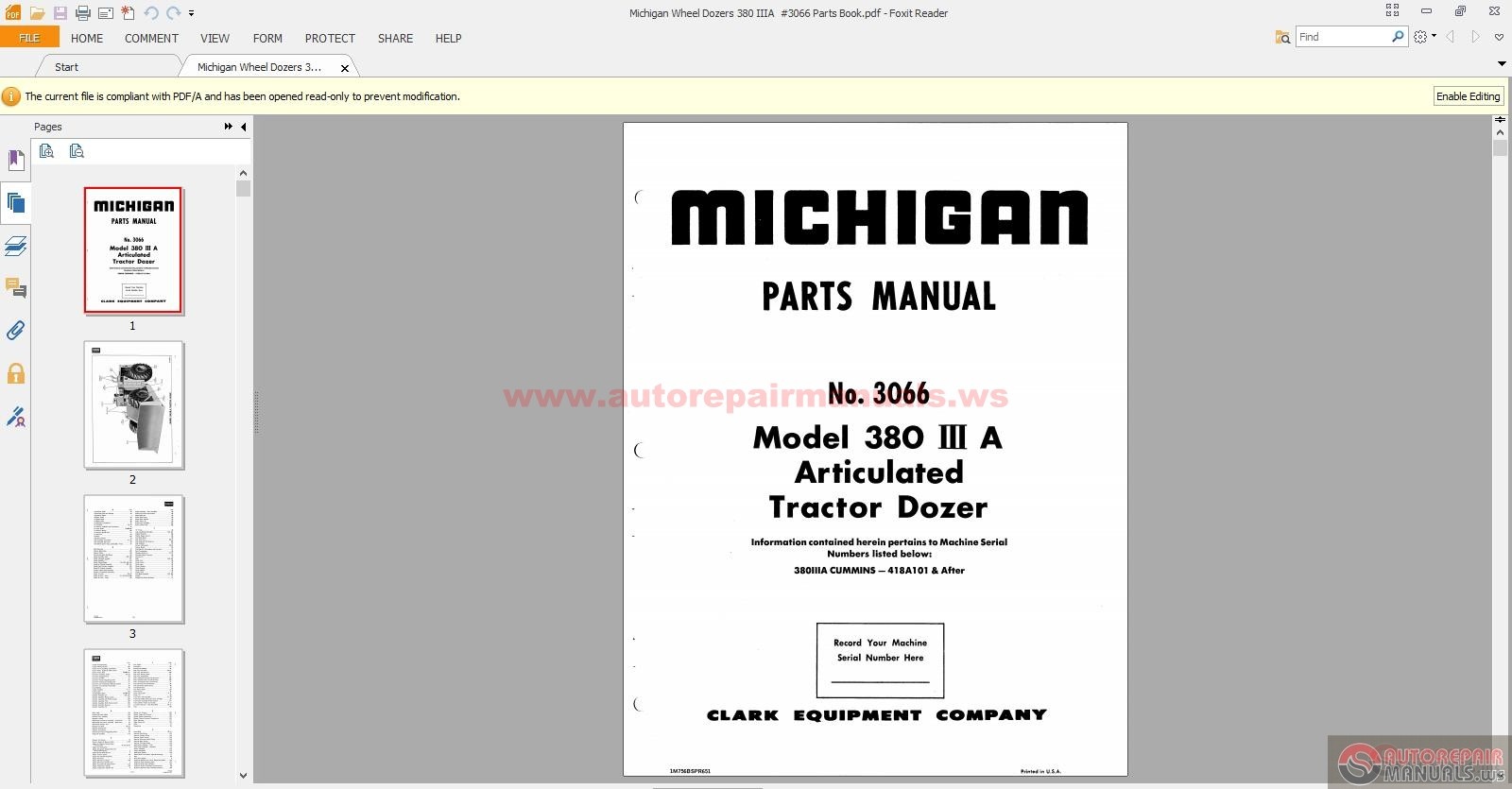Open the Digital Signatures panel icon
This screenshot has width=1512, height=789.
tap(15, 417)
